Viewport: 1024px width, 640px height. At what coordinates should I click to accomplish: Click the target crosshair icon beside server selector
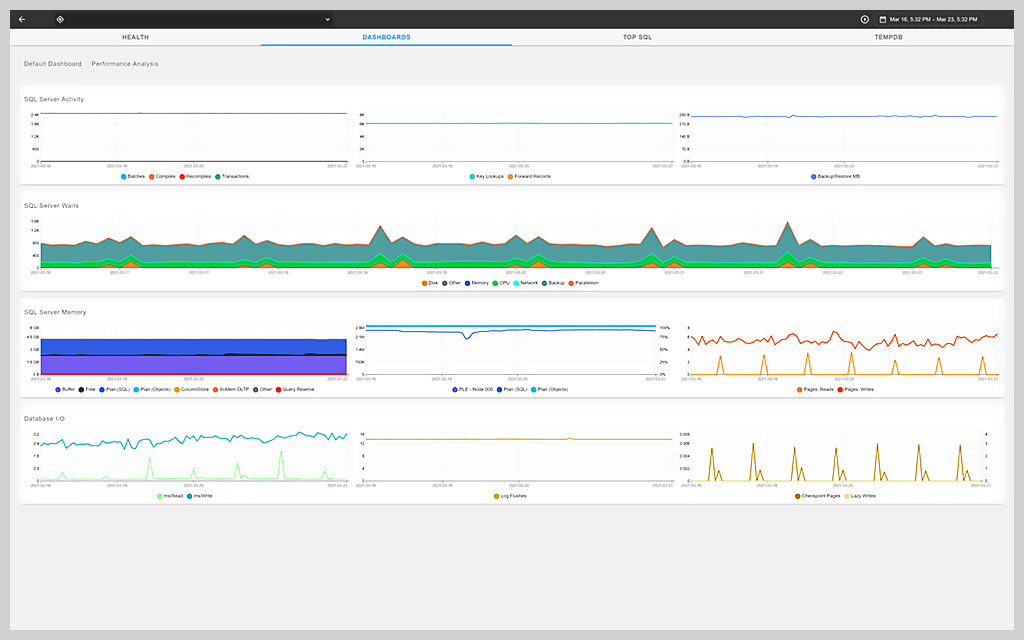coord(60,19)
